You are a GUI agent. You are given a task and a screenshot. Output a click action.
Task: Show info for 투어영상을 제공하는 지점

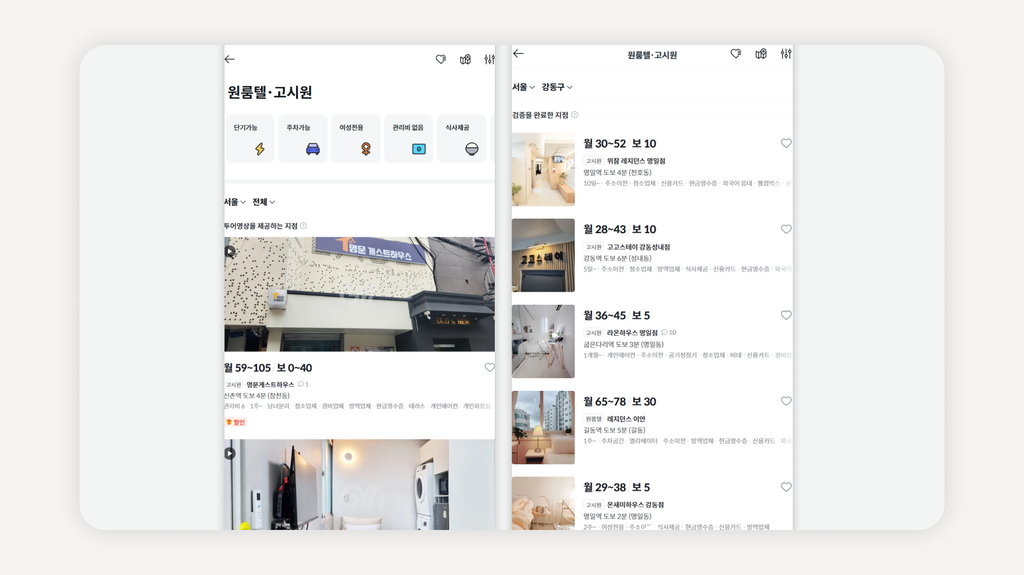click(x=303, y=226)
